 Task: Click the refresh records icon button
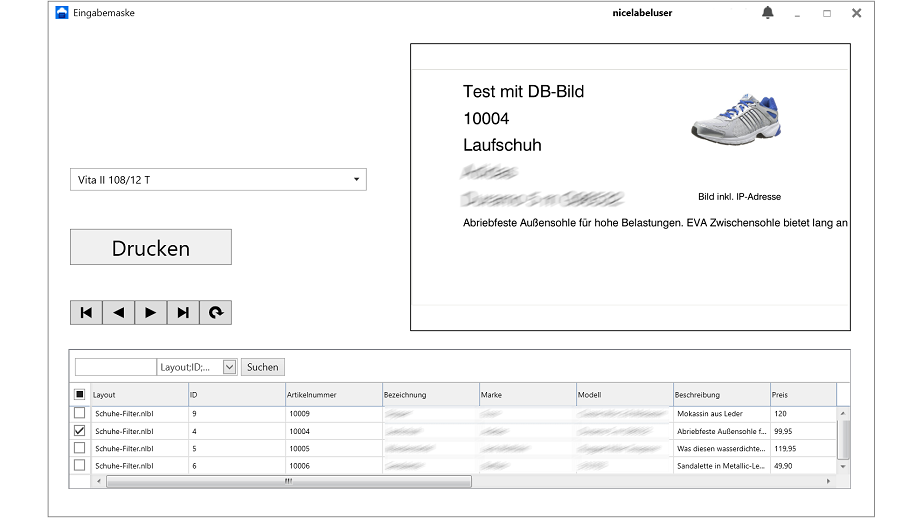click(215, 312)
